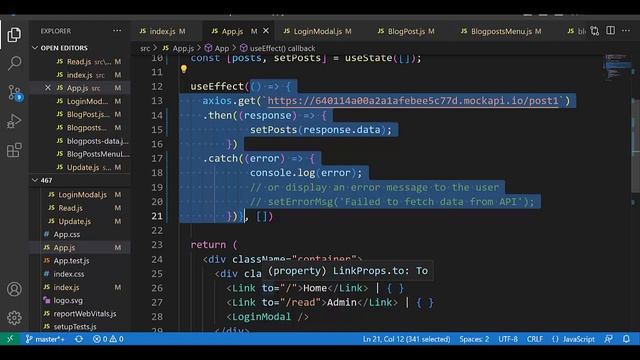The image size is (640, 360).
Task: Open the Accounts menu icon
Action: point(14,289)
